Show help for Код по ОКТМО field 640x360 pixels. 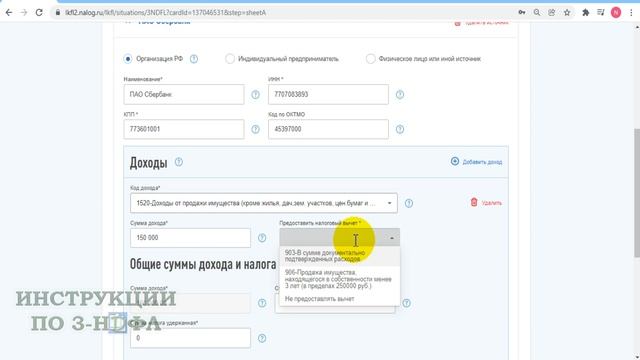point(400,129)
